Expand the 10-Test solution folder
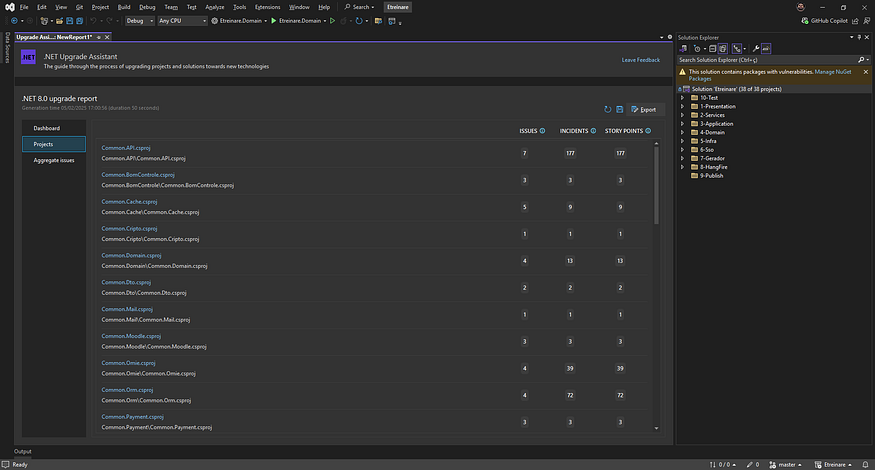Image resolution: width=875 pixels, height=470 pixels. [682, 98]
